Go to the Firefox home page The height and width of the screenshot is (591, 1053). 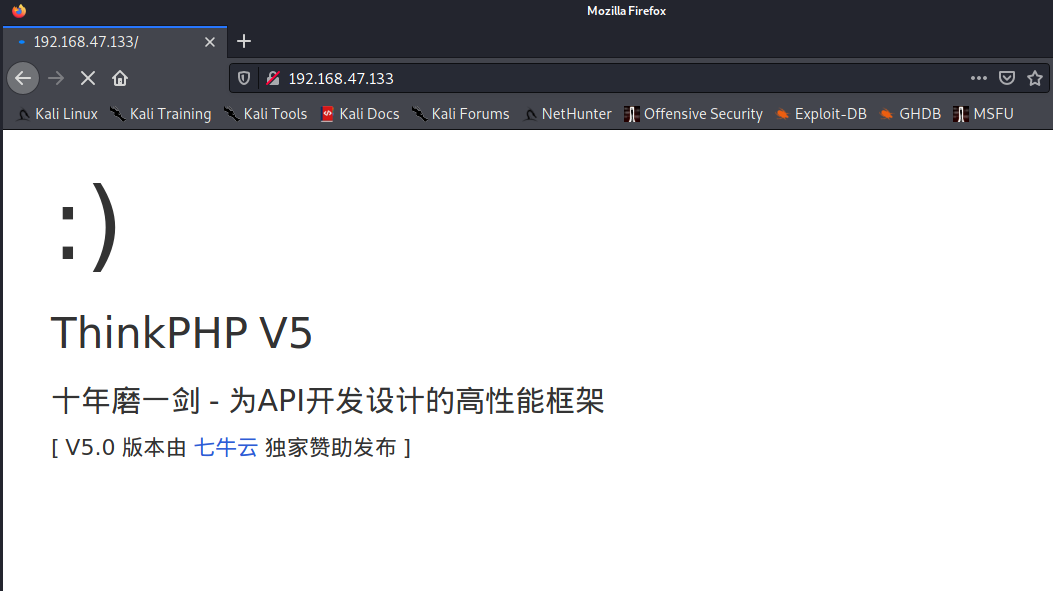(x=120, y=79)
